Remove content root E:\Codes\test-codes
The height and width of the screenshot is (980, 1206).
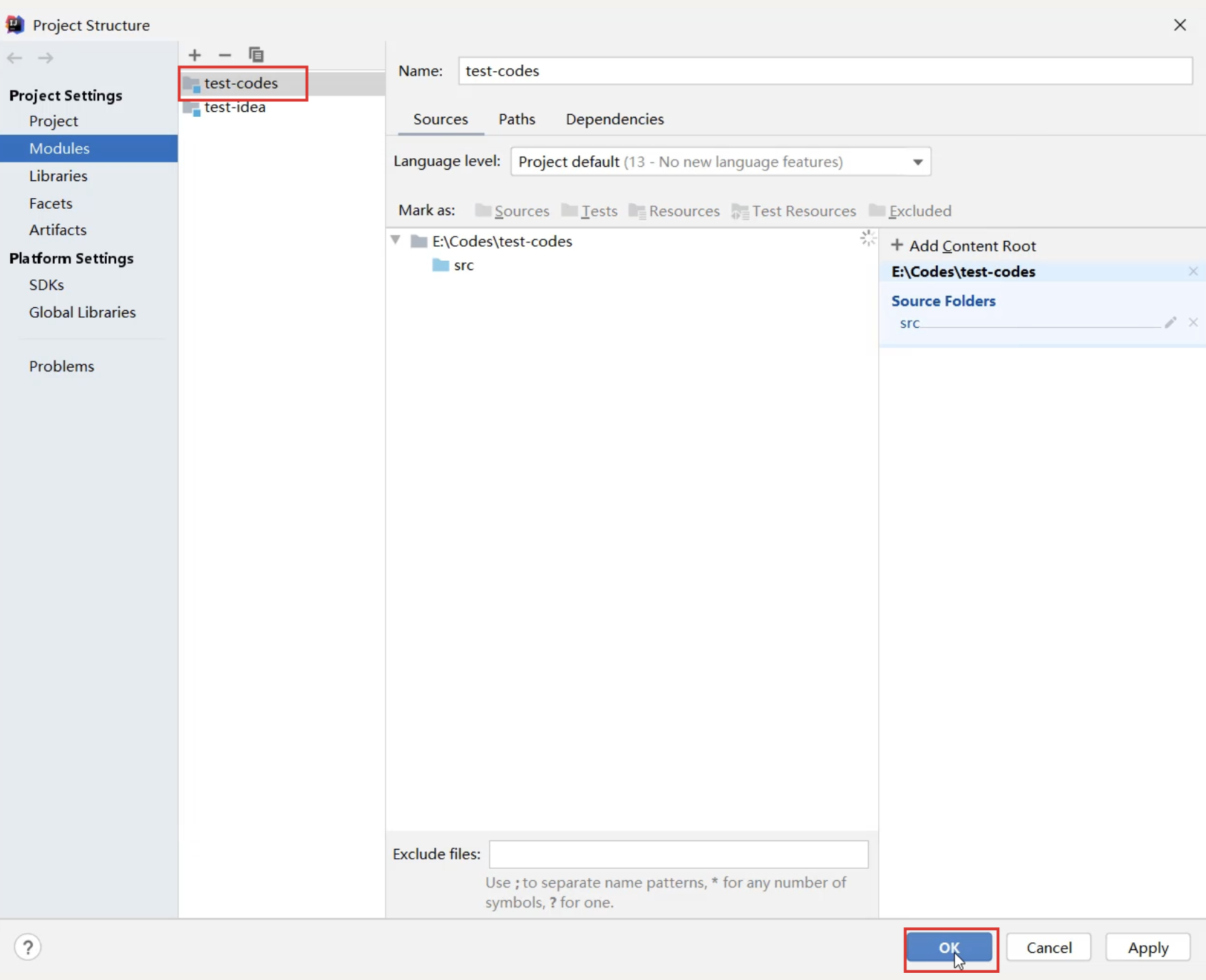click(1193, 272)
